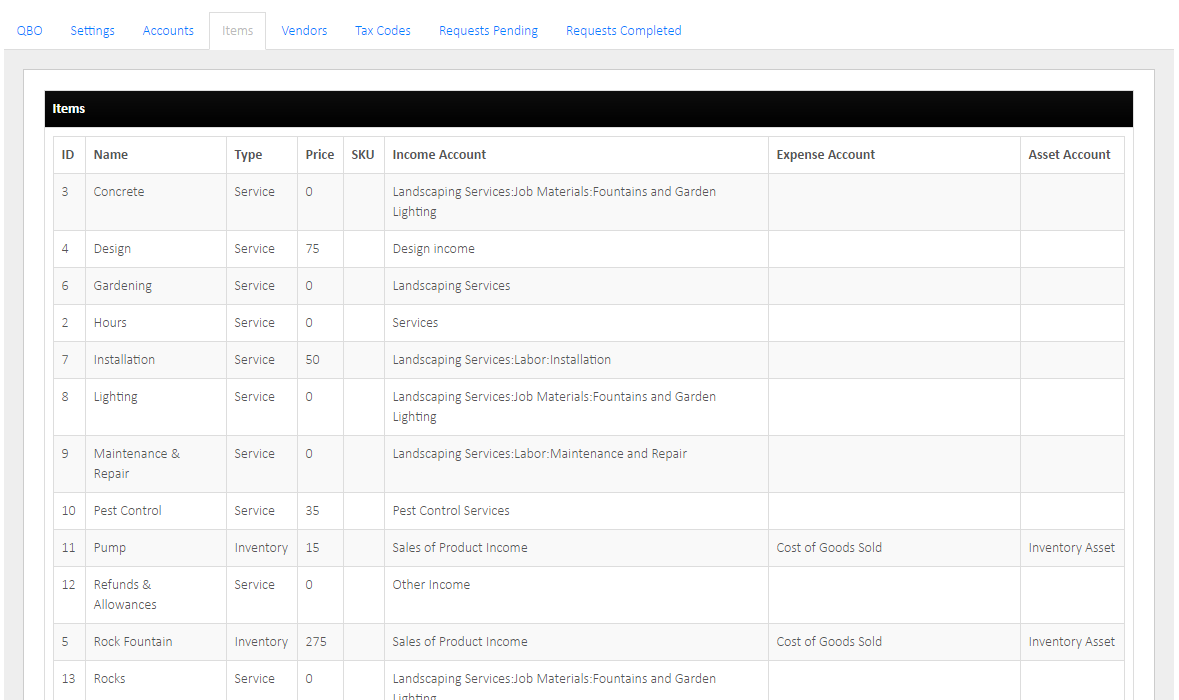Image resolution: width=1179 pixels, height=700 pixels.
Task: Switch to the Settings tab
Action: (92, 31)
